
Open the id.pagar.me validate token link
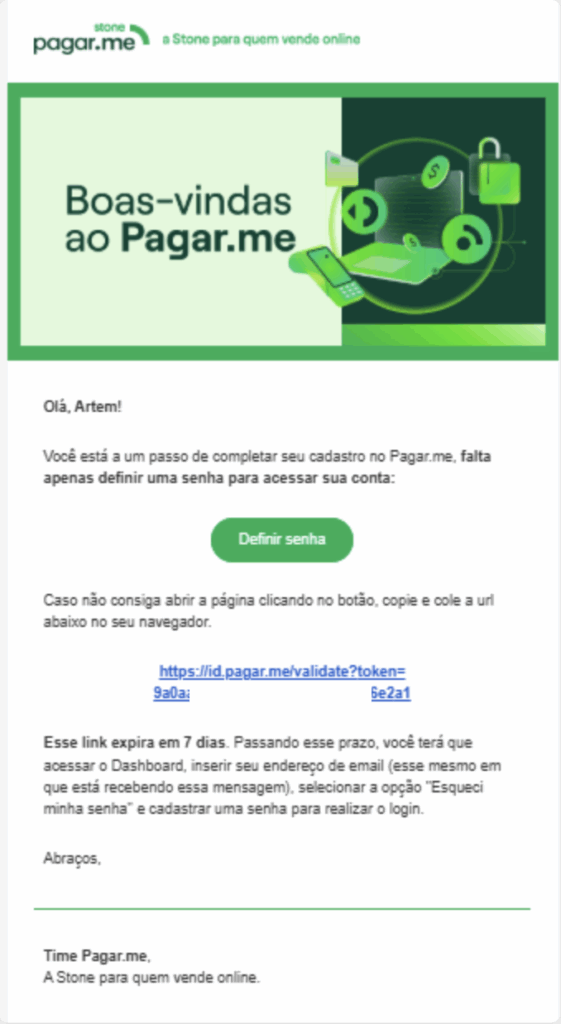282,671
